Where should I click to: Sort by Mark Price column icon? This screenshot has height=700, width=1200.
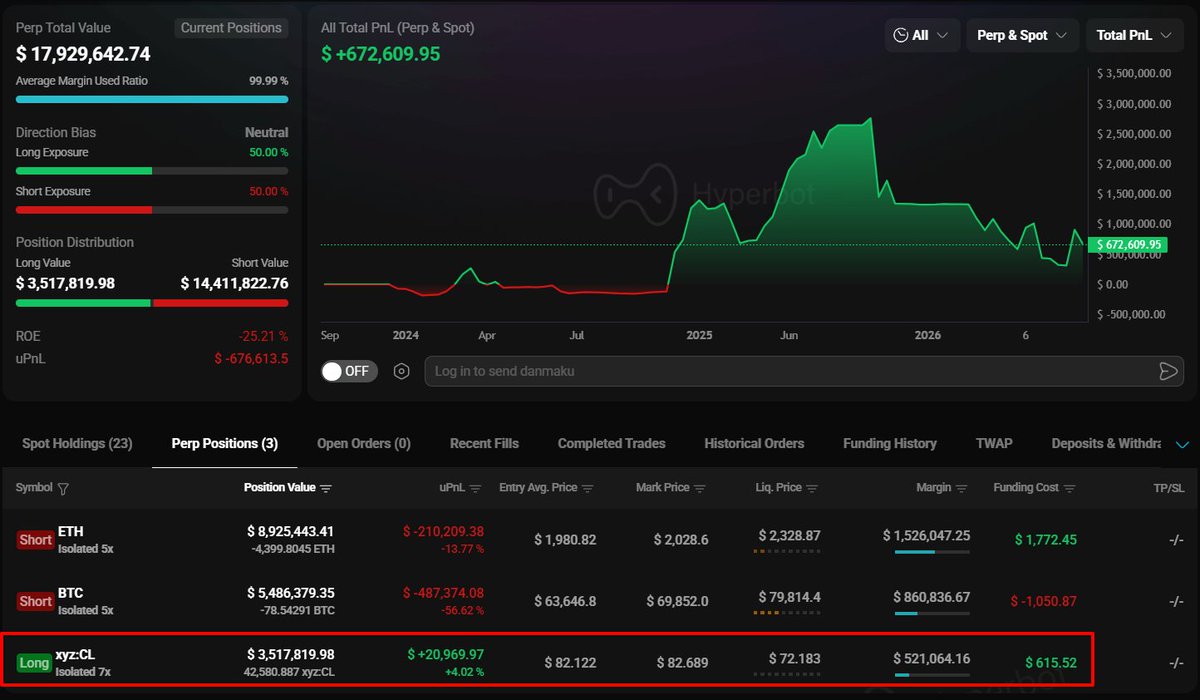click(700, 488)
